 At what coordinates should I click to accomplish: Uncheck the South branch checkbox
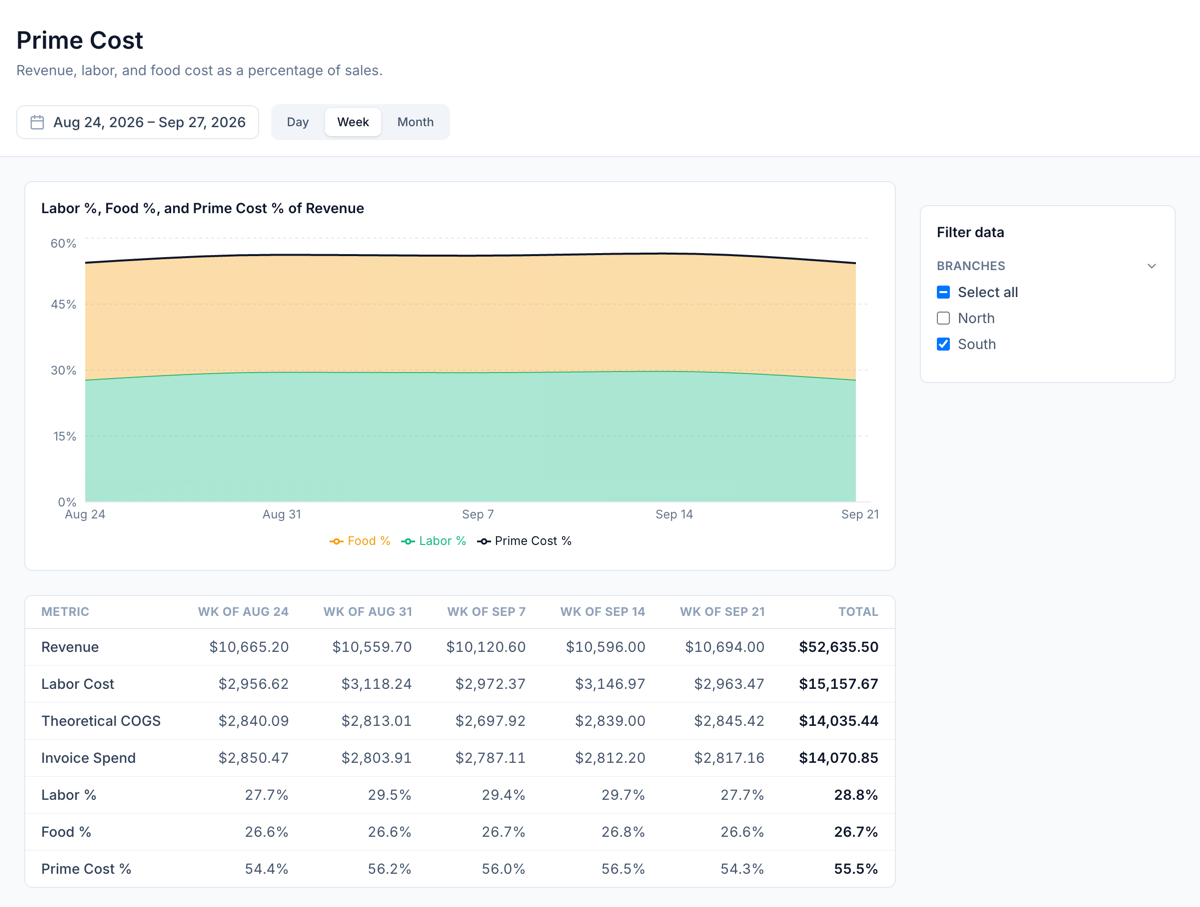pyautogui.click(x=943, y=344)
